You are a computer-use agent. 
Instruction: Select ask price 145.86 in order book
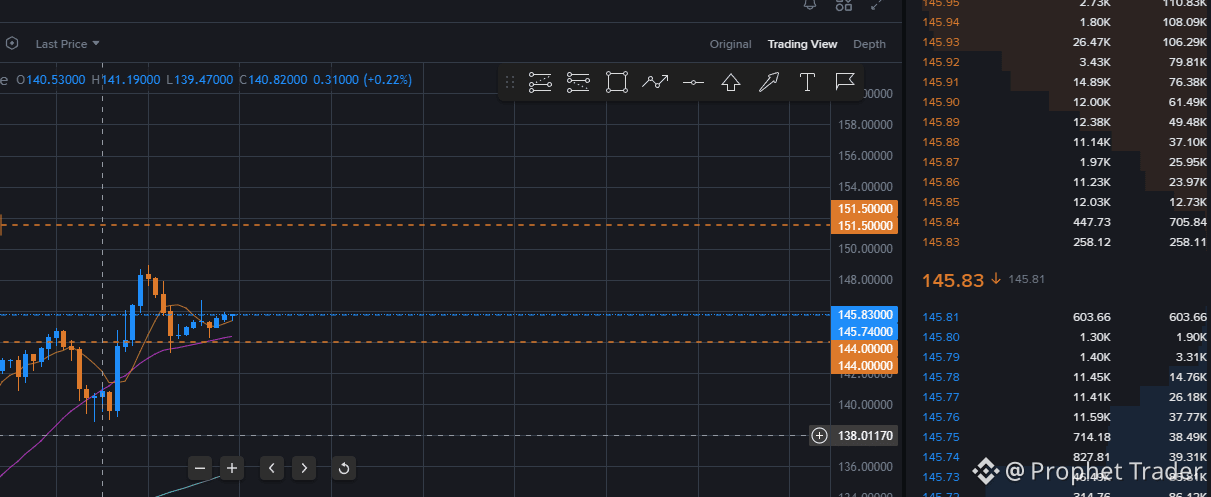point(940,182)
